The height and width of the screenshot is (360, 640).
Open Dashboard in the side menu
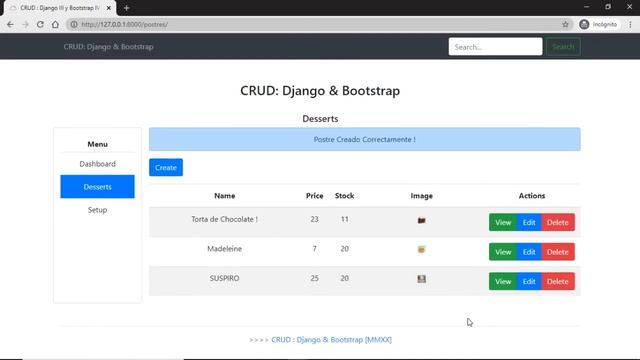(x=98, y=164)
